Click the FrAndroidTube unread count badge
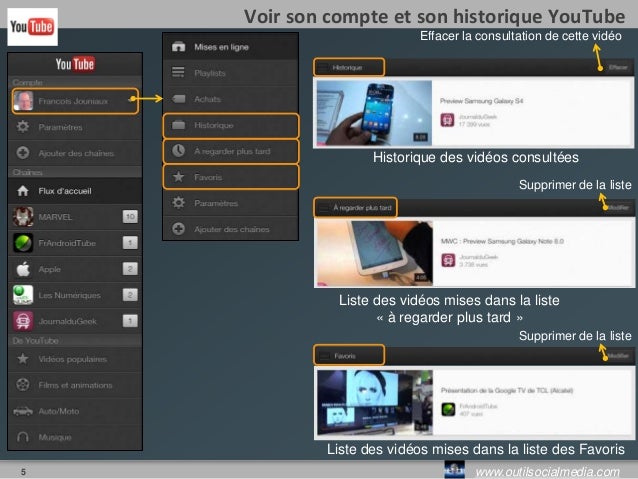 (x=130, y=243)
